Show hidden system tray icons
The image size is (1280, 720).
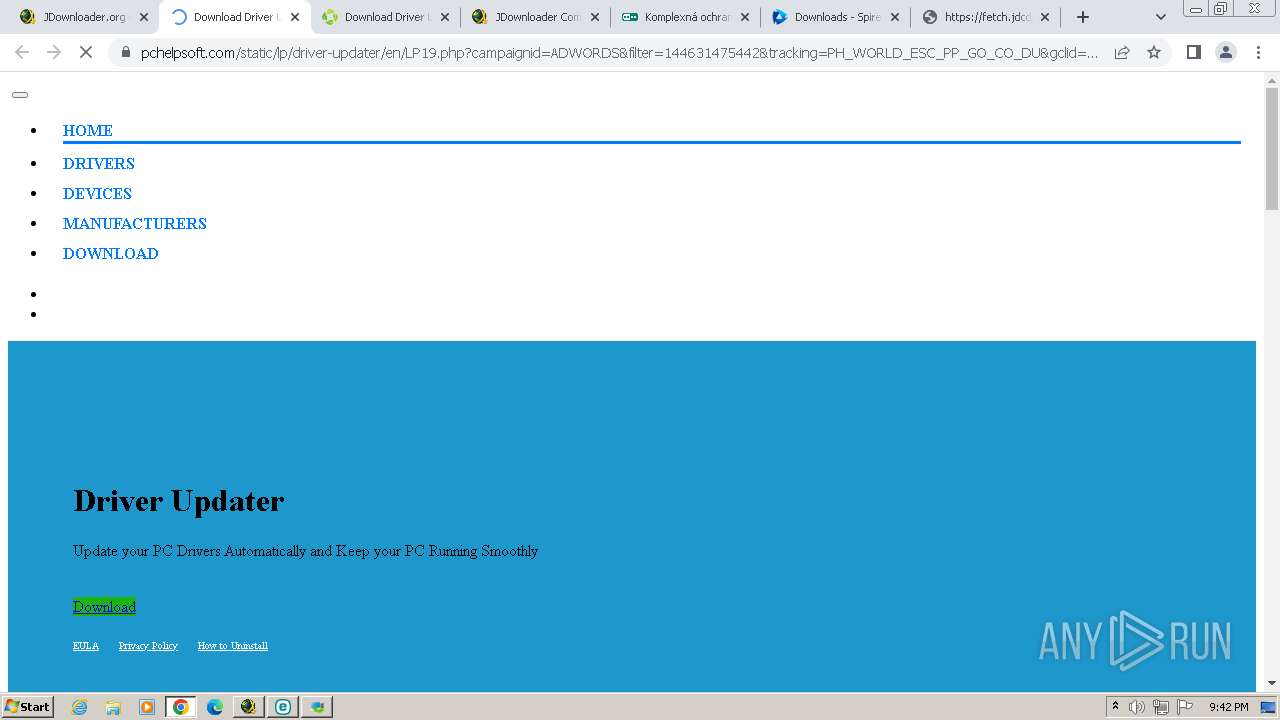click(1115, 707)
